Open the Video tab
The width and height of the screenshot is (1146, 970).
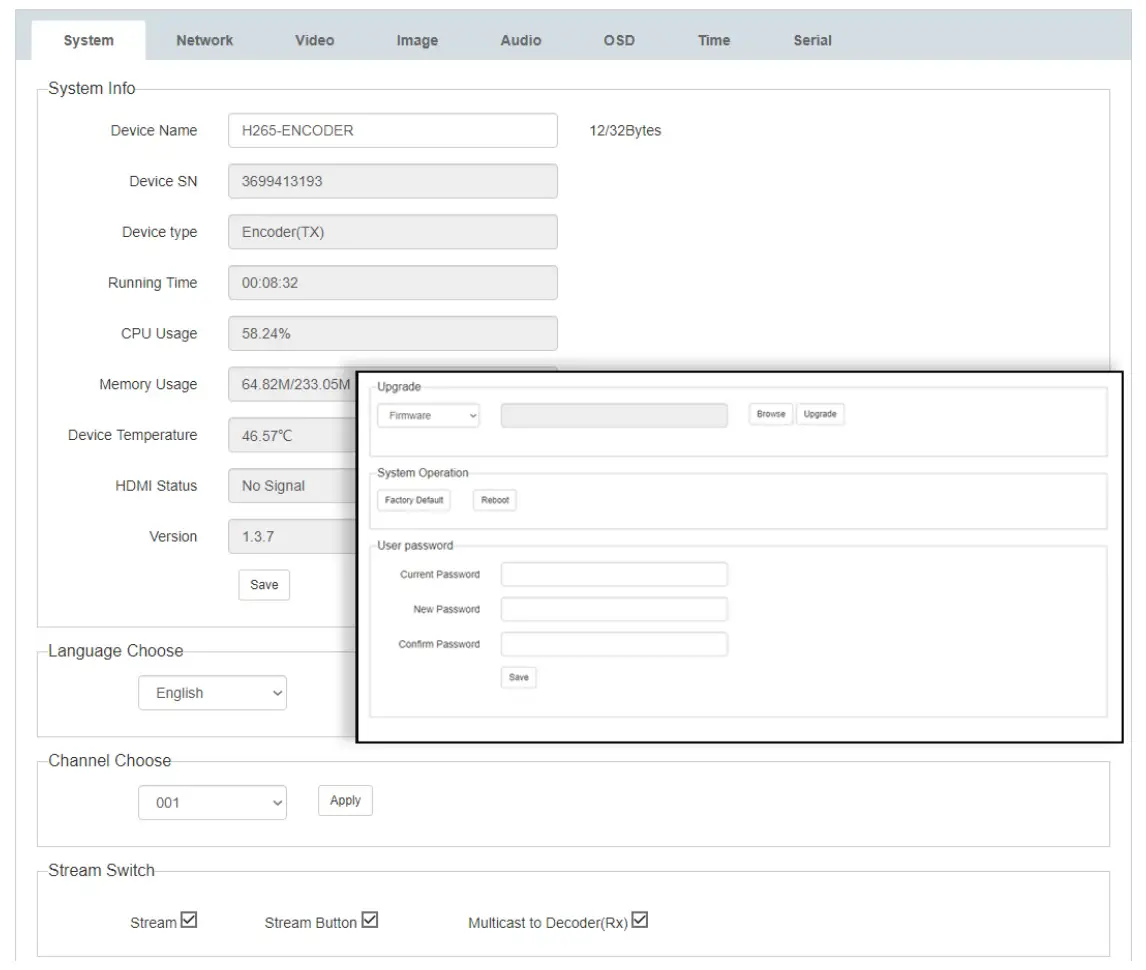point(314,40)
